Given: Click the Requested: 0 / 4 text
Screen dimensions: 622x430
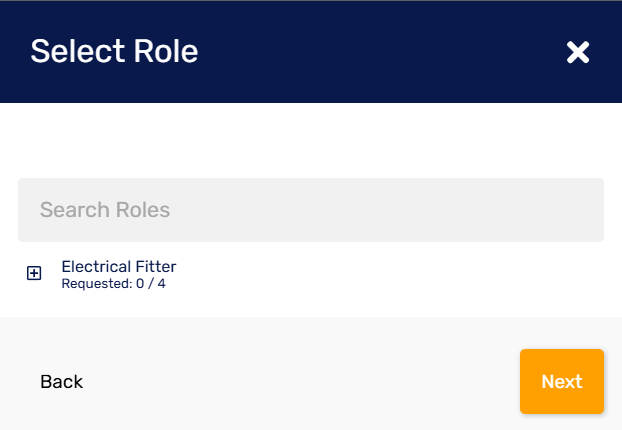Looking at the screenshot, I should tap(113, 284).
